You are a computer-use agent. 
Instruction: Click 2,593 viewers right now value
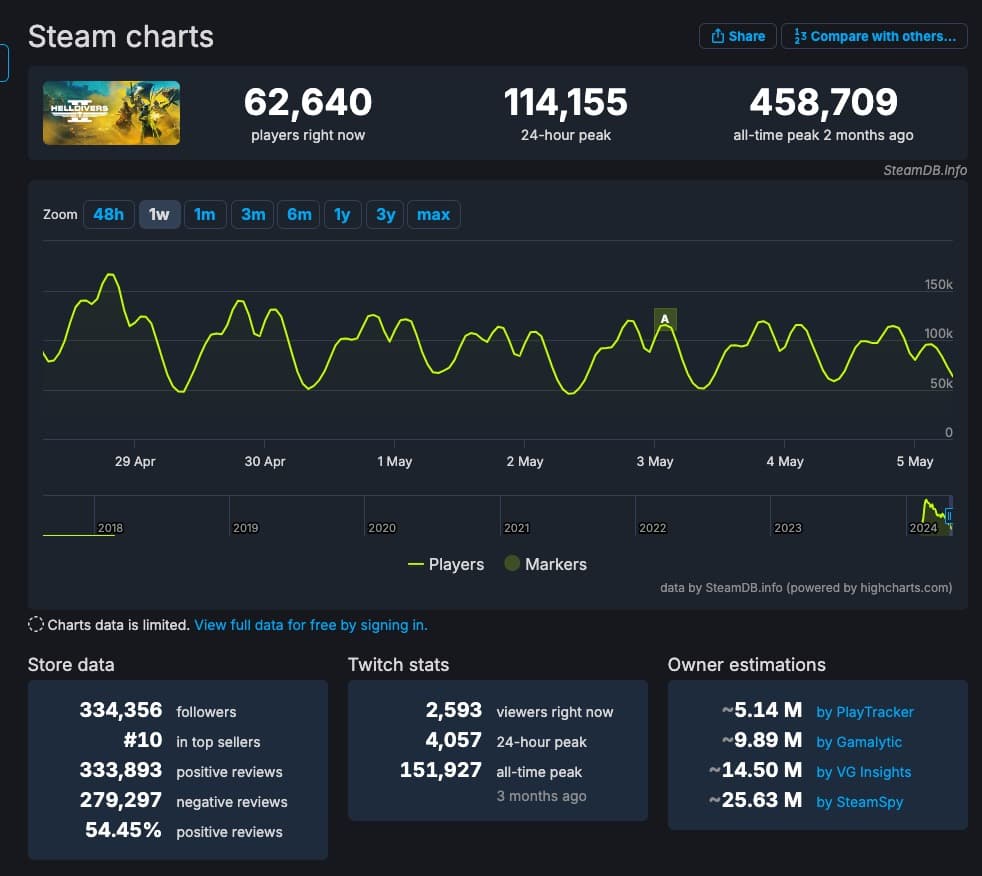(454, 710)
